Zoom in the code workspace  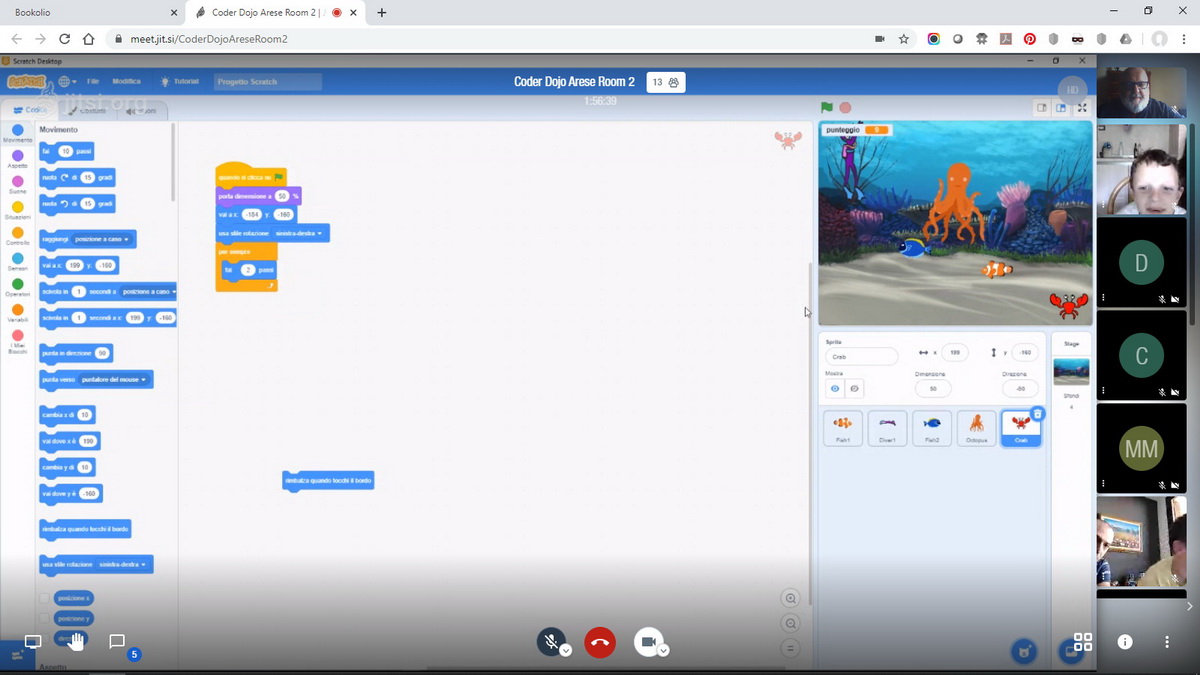click(791, 598)
